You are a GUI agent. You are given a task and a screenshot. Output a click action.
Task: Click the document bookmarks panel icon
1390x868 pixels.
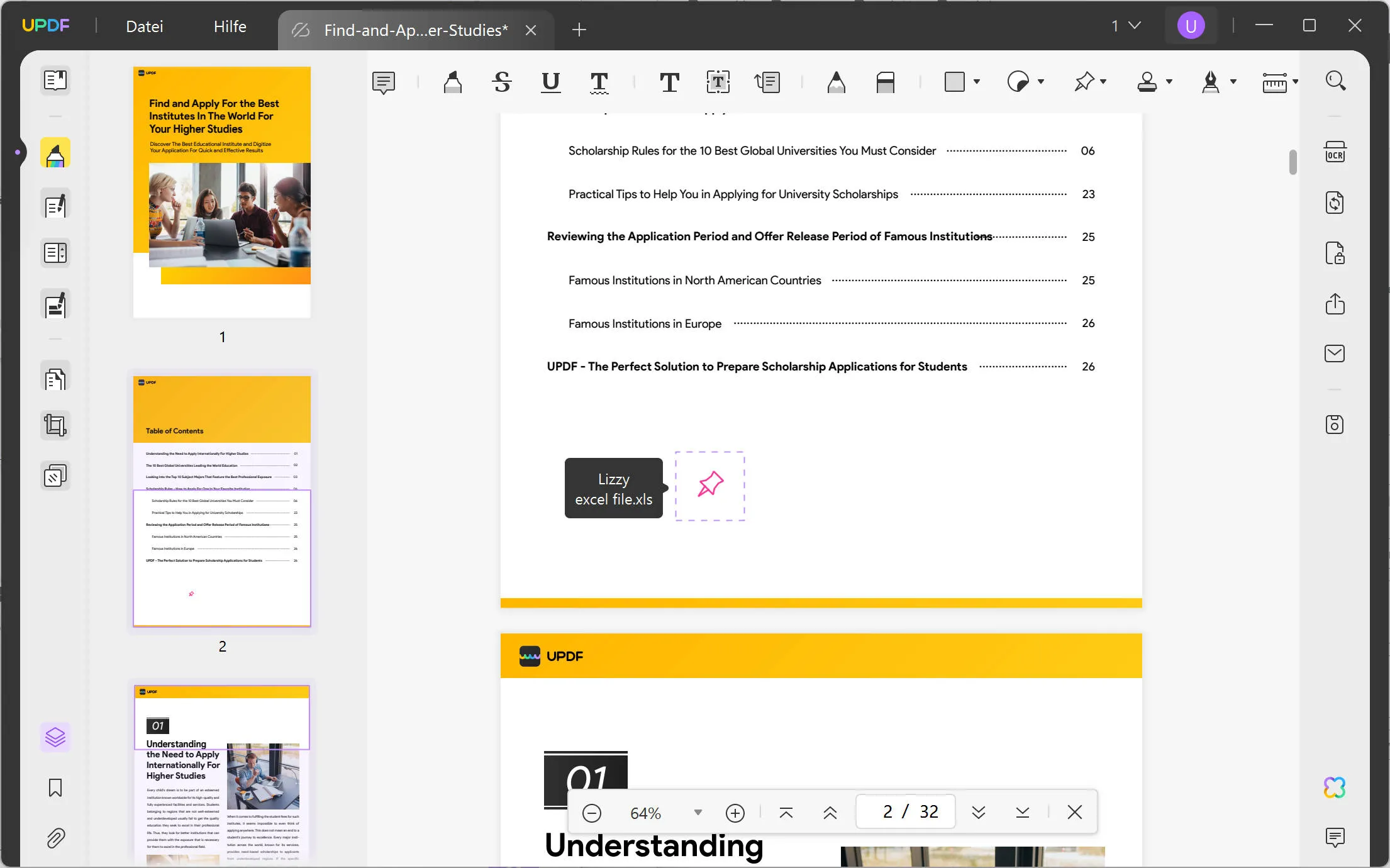pyautogui.click(x=55, y=788)
